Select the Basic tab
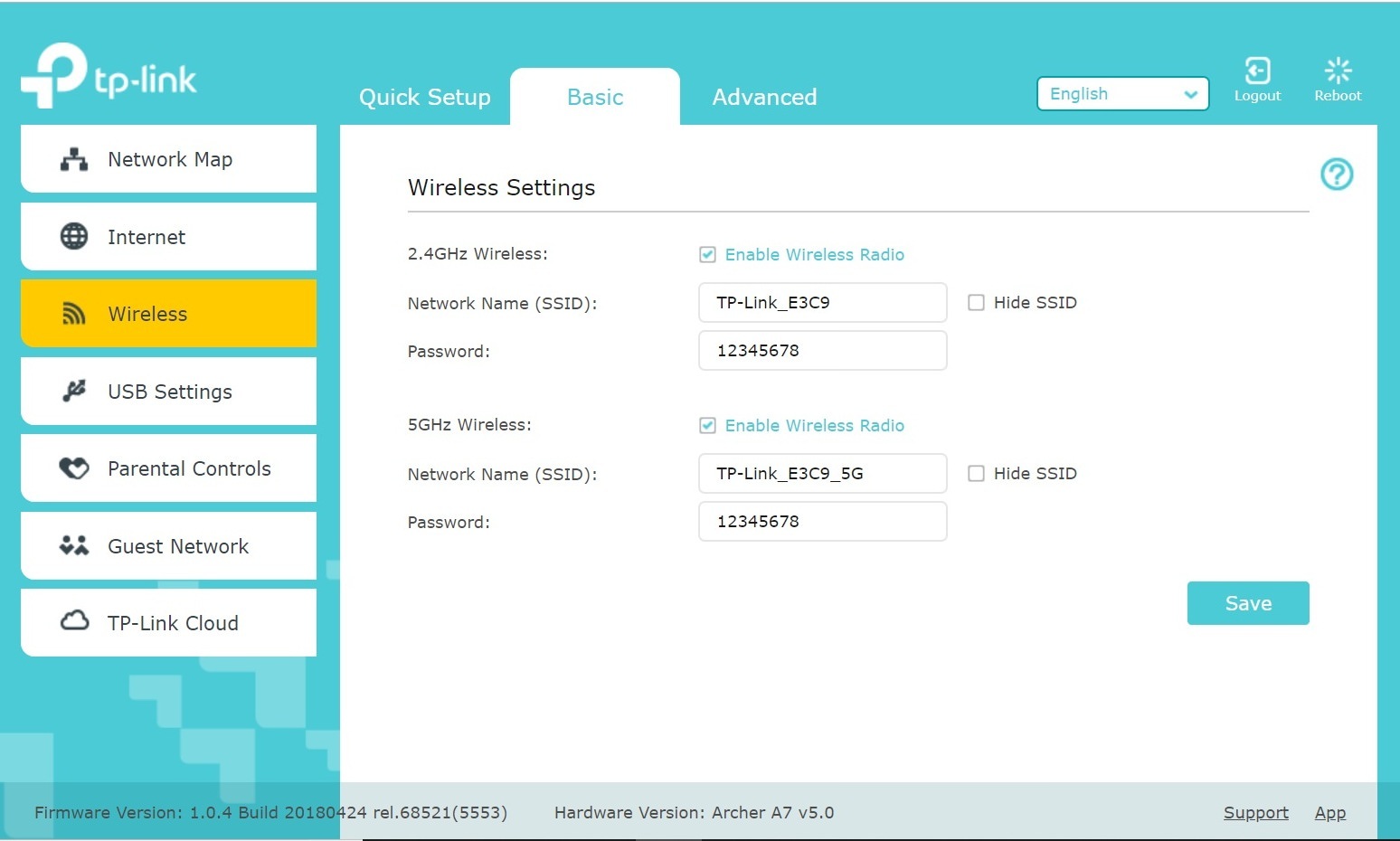Screen dimensions: 1400x841 (x=595, y=97)
